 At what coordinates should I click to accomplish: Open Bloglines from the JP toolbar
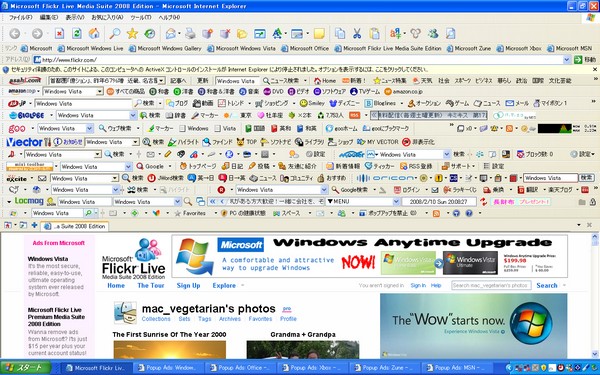pos(380,103)
